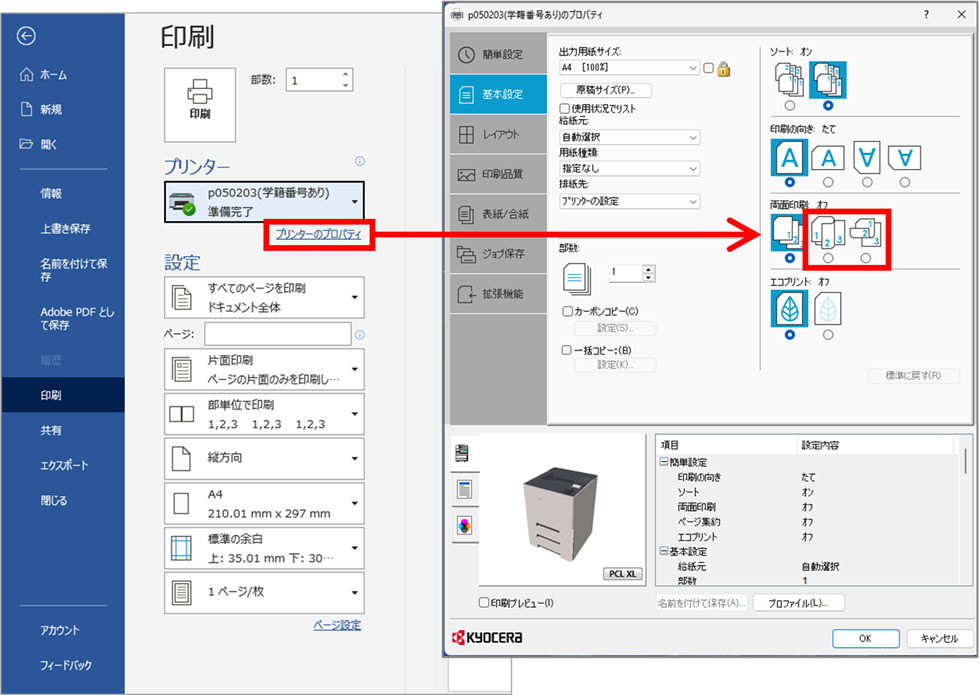
Task: Enable the 使用状況でリスト checkbox
Action: pos(565,108)
